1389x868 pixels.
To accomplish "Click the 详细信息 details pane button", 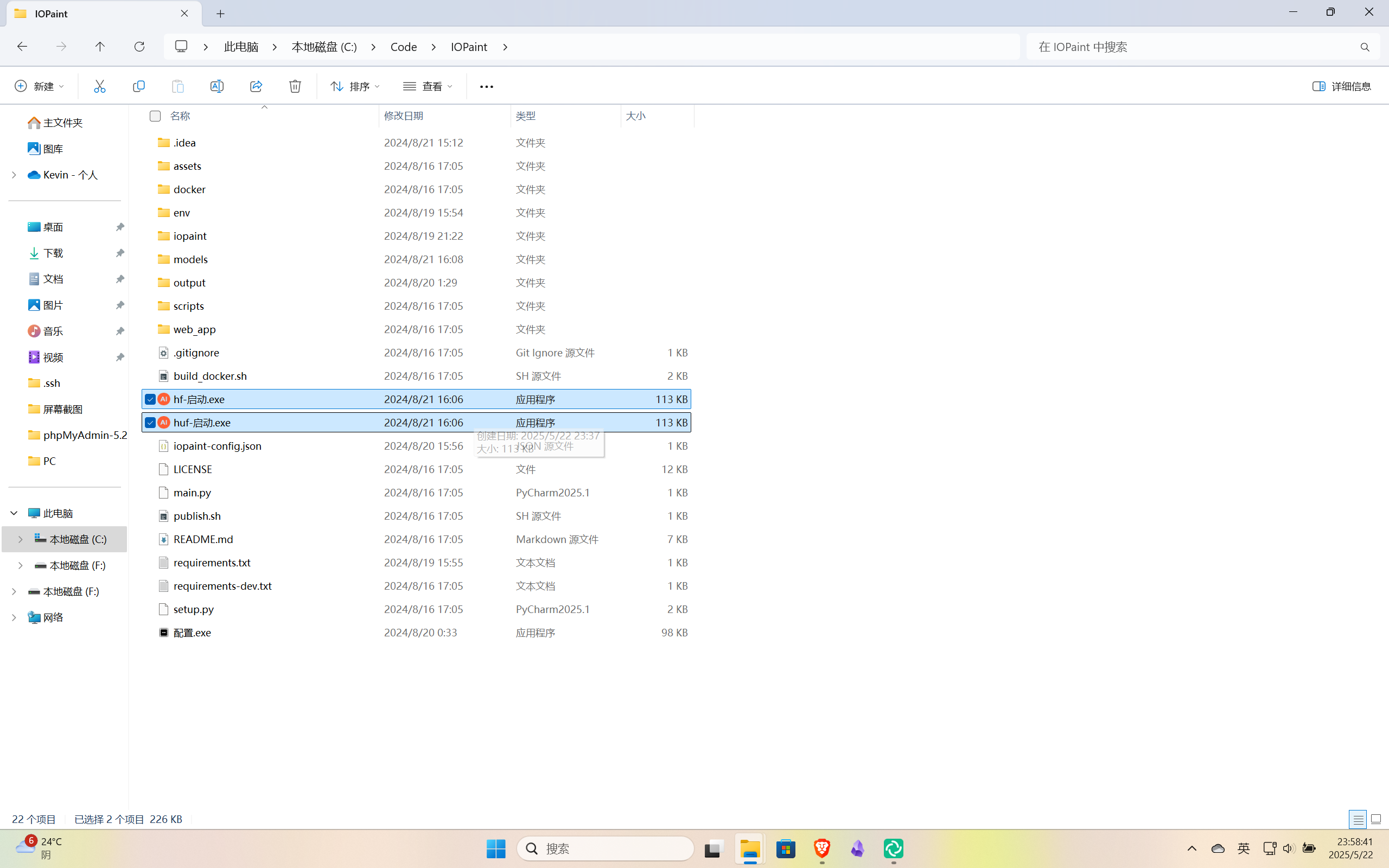I will click(1341, 86).
